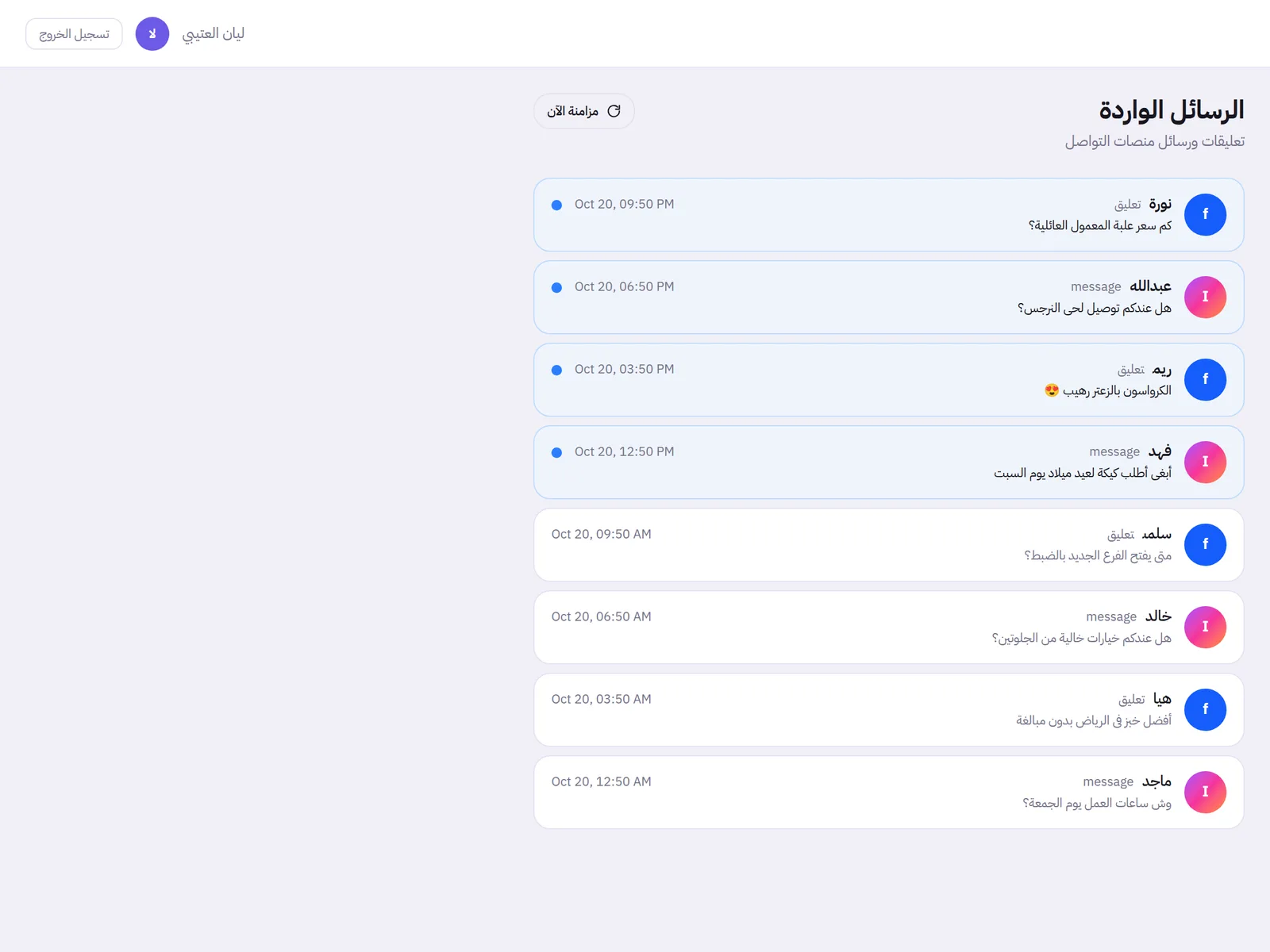The height and width of the screenshot is (952, 1270).
Task: Open message about خيارات خالية من الجلوتين
Action: tap(888, 628)
